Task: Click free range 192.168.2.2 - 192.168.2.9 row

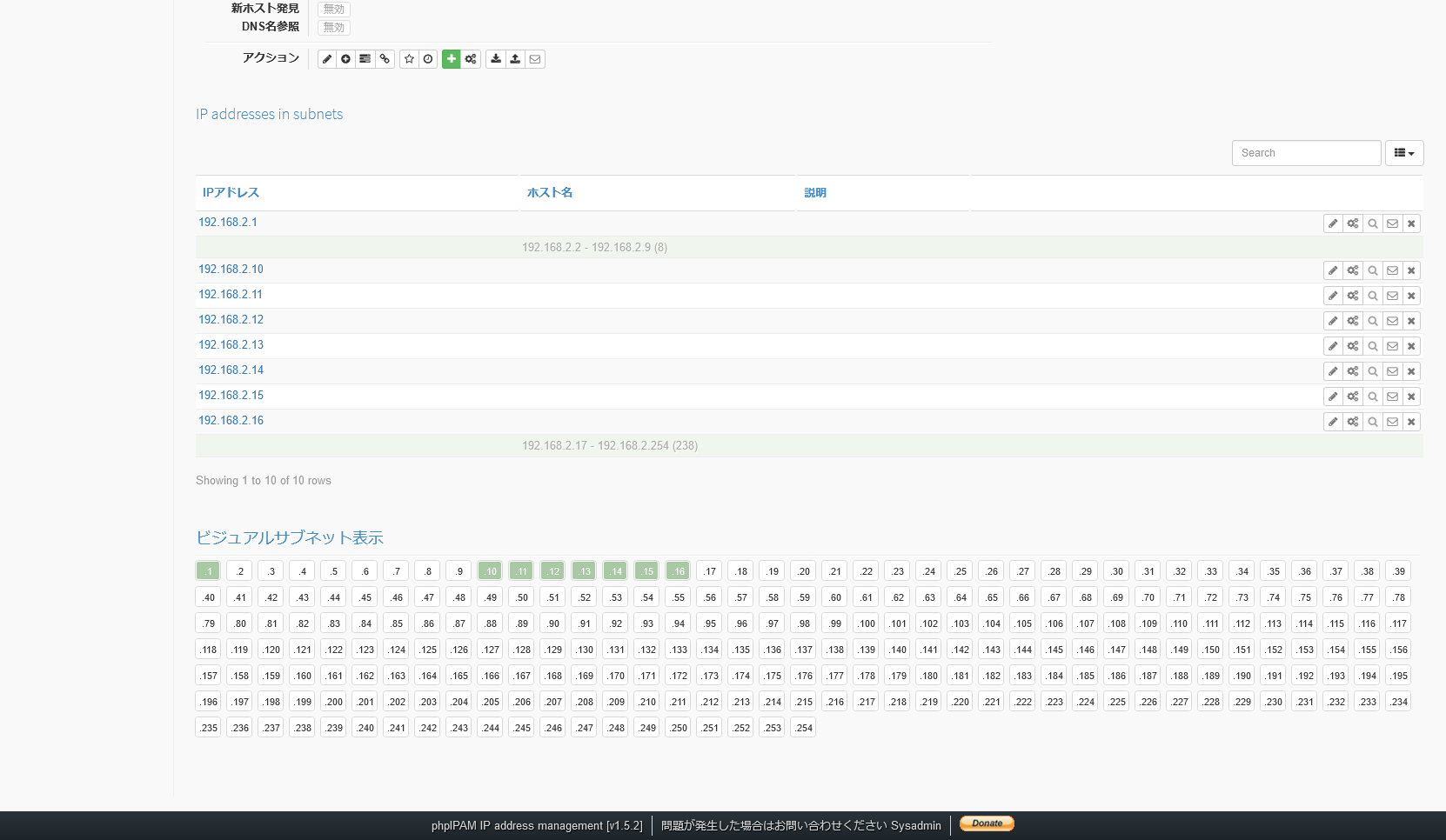Action: pyautogui.click(x=809, y=247)
